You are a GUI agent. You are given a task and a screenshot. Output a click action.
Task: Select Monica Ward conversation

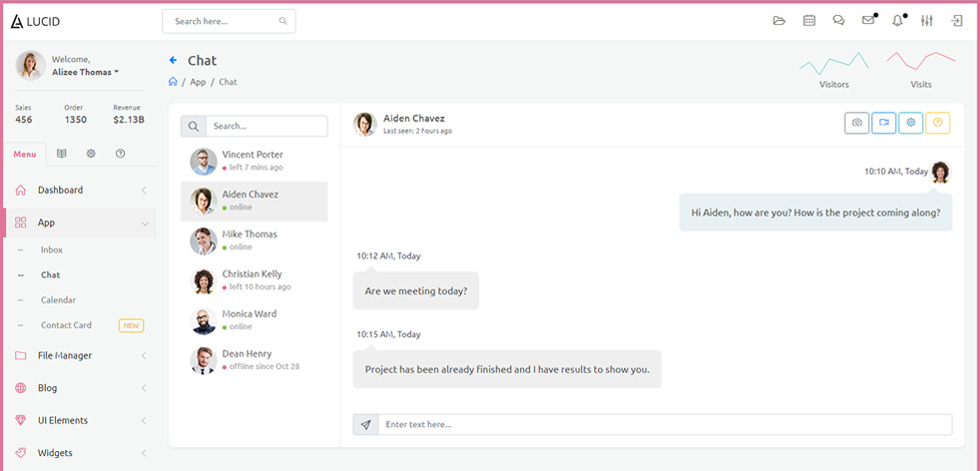254,320
